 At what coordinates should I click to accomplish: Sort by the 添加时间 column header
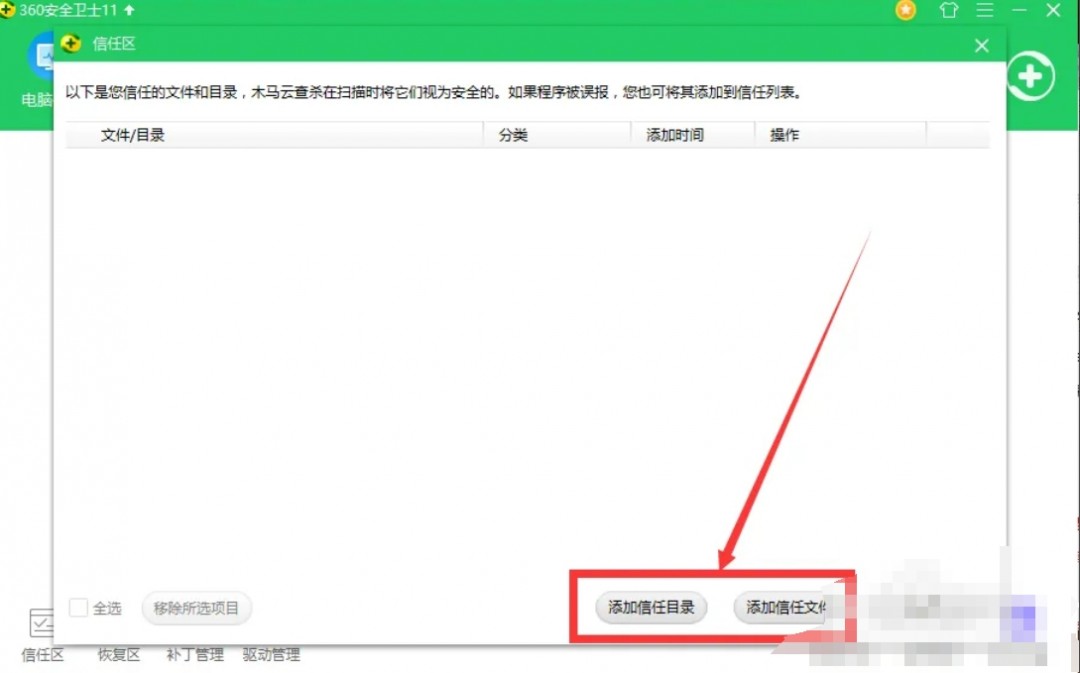click(674, 134)
